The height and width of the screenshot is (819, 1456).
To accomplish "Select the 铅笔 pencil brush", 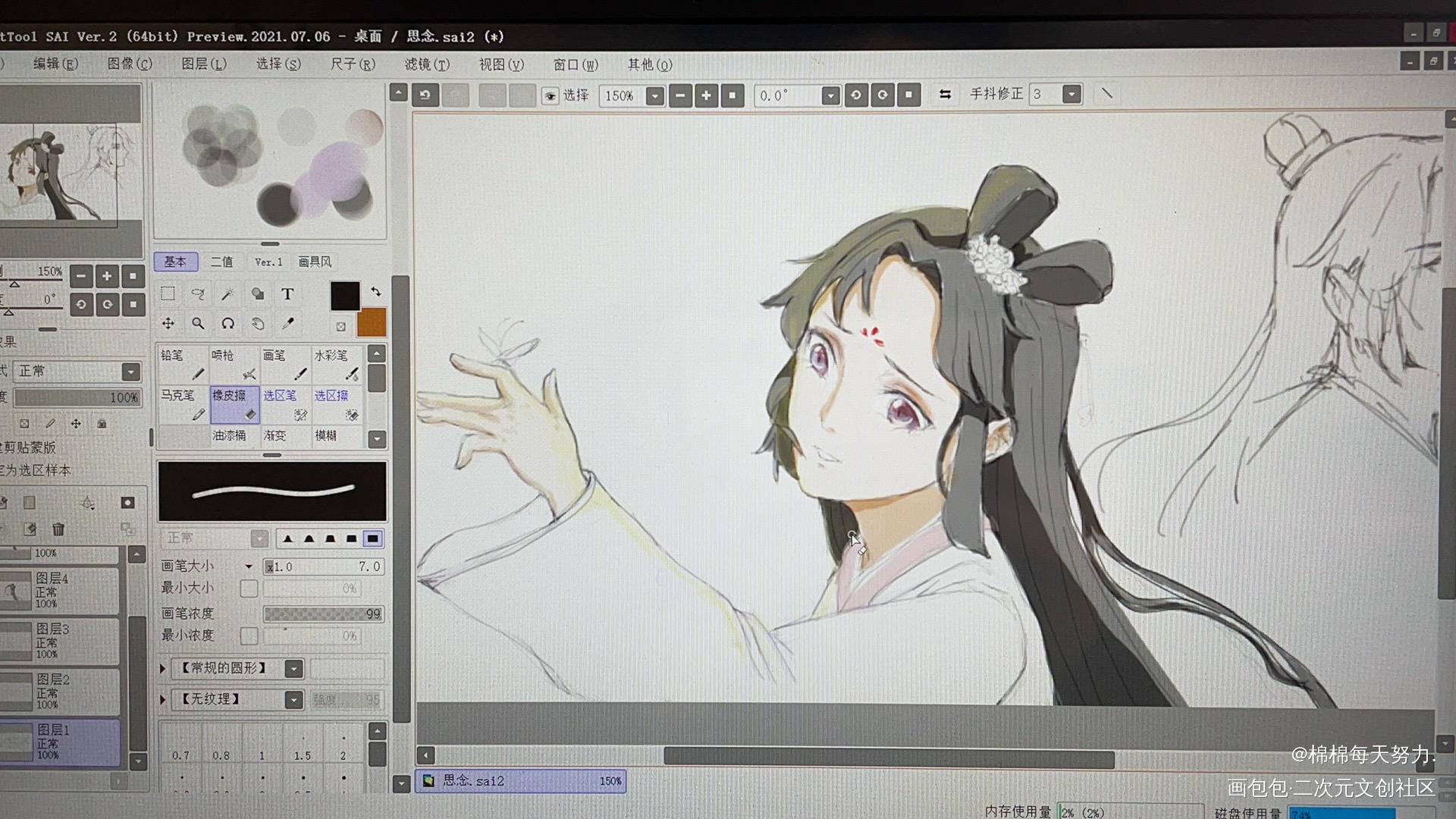I will pyautogui.click(x=182, y=364).
